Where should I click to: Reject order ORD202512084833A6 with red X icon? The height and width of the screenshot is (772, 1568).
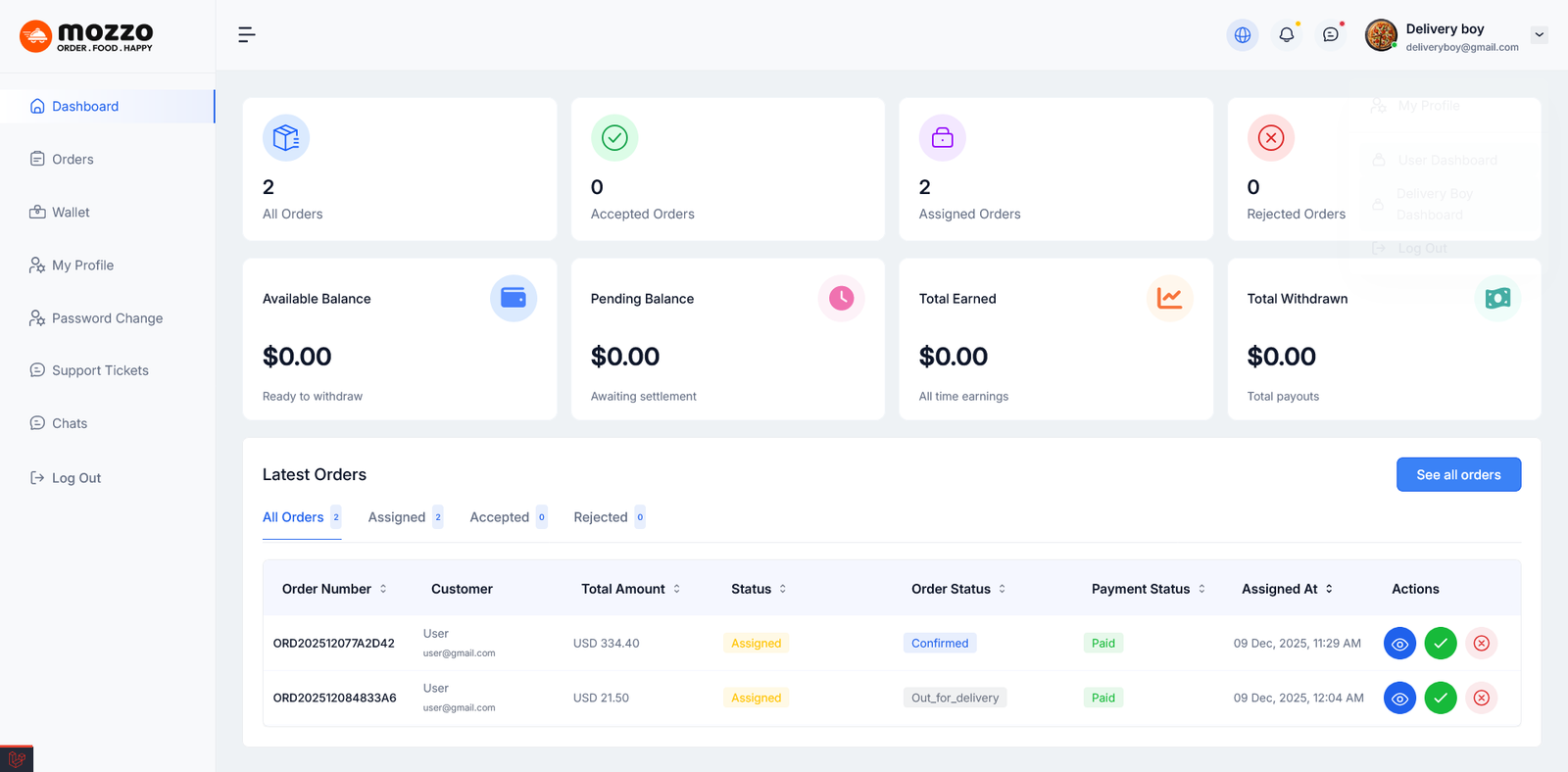(1481, 699)
